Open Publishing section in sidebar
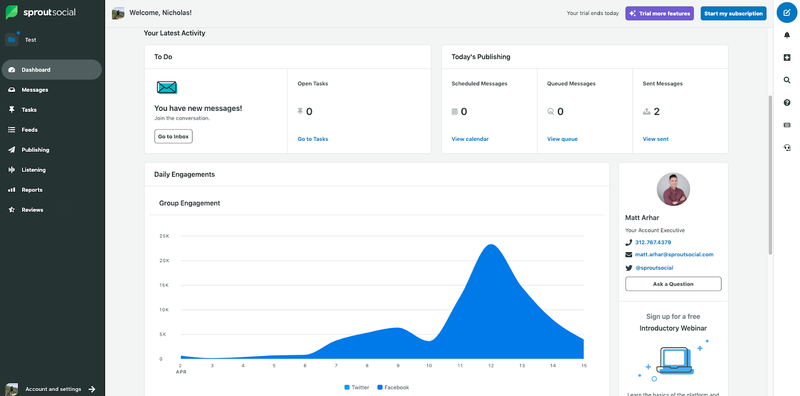 point(52,150)
